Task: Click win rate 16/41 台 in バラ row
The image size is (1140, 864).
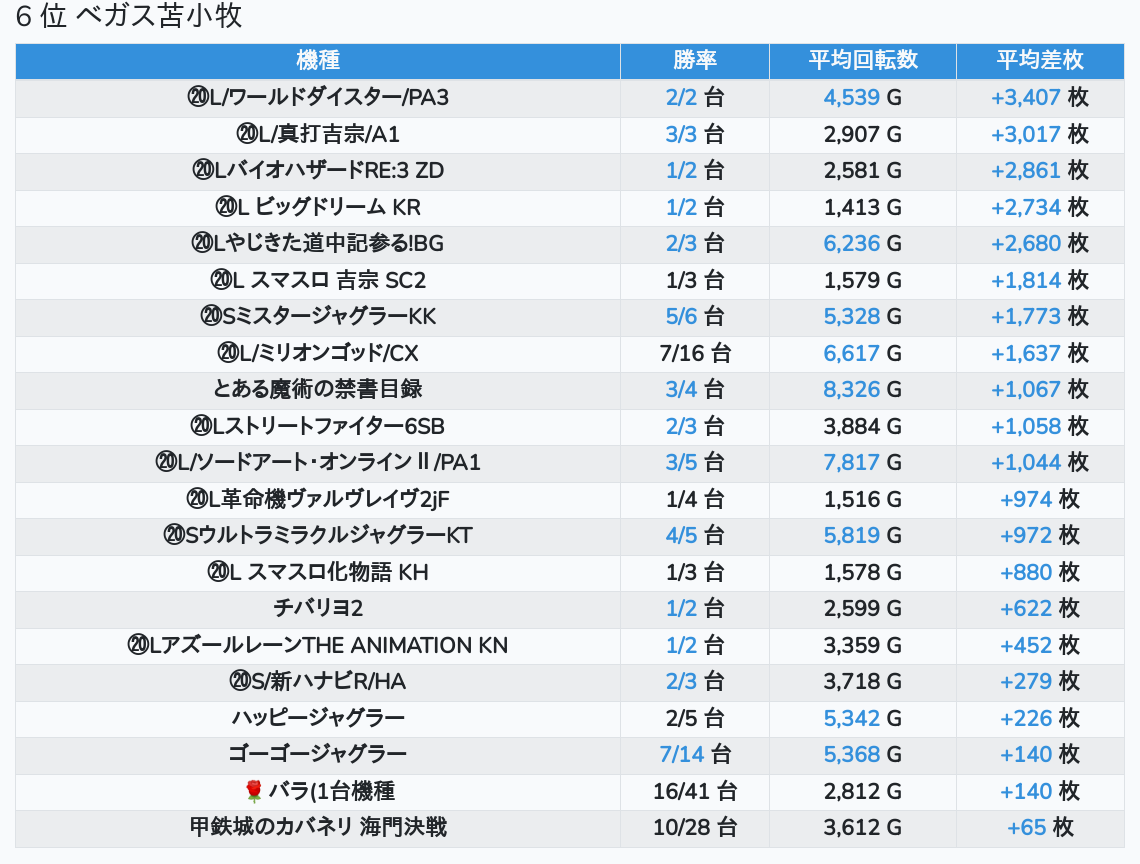Action: pos(694,791)
